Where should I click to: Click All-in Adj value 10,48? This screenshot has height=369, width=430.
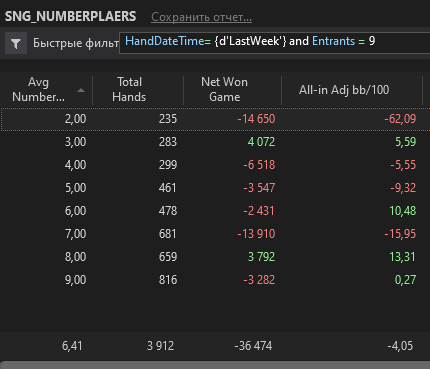pyautogui.click(x=403, y=211)
